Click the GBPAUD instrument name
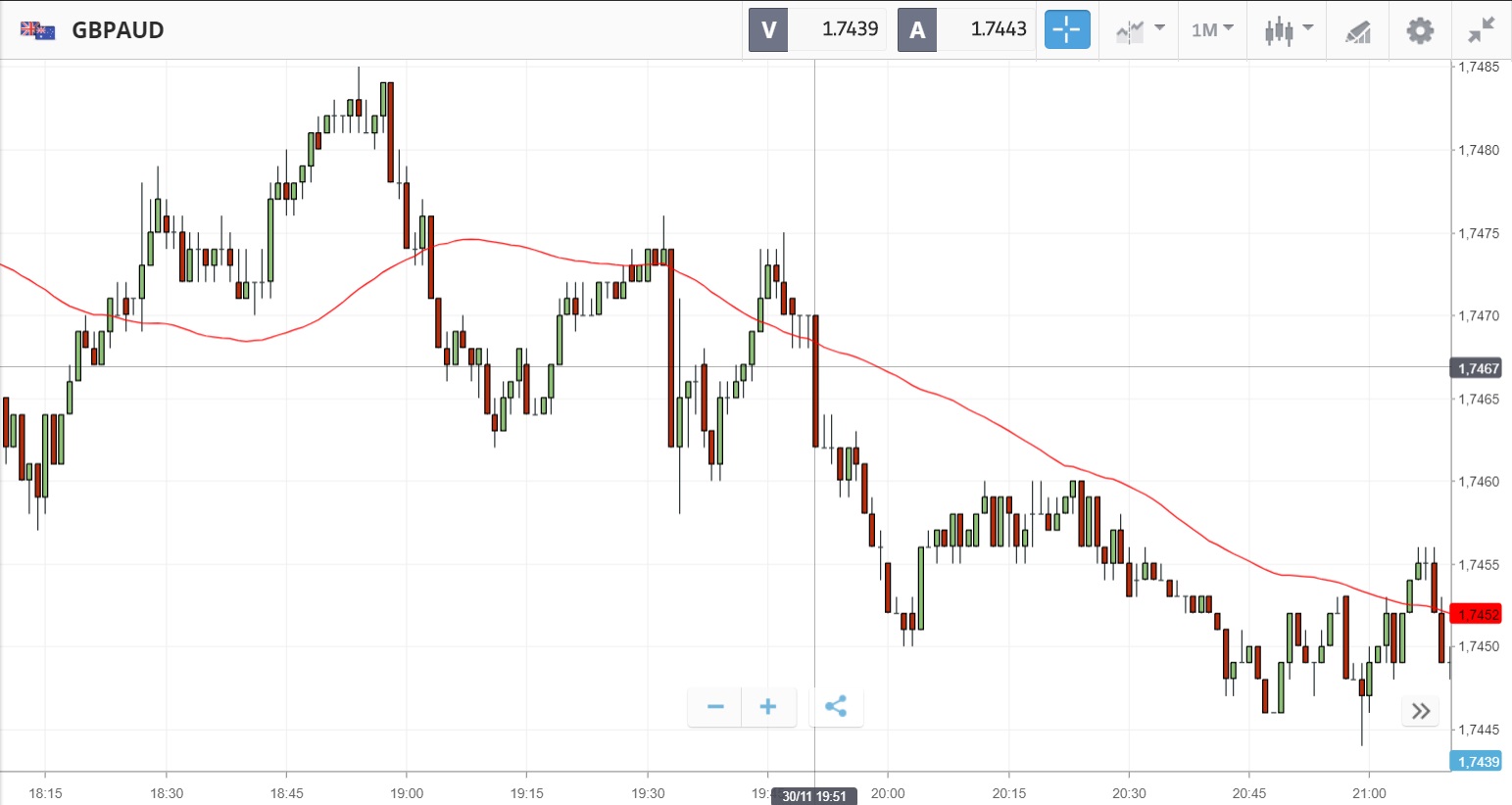The height and width of the screenshot is (805, 1512). [118, 30]
